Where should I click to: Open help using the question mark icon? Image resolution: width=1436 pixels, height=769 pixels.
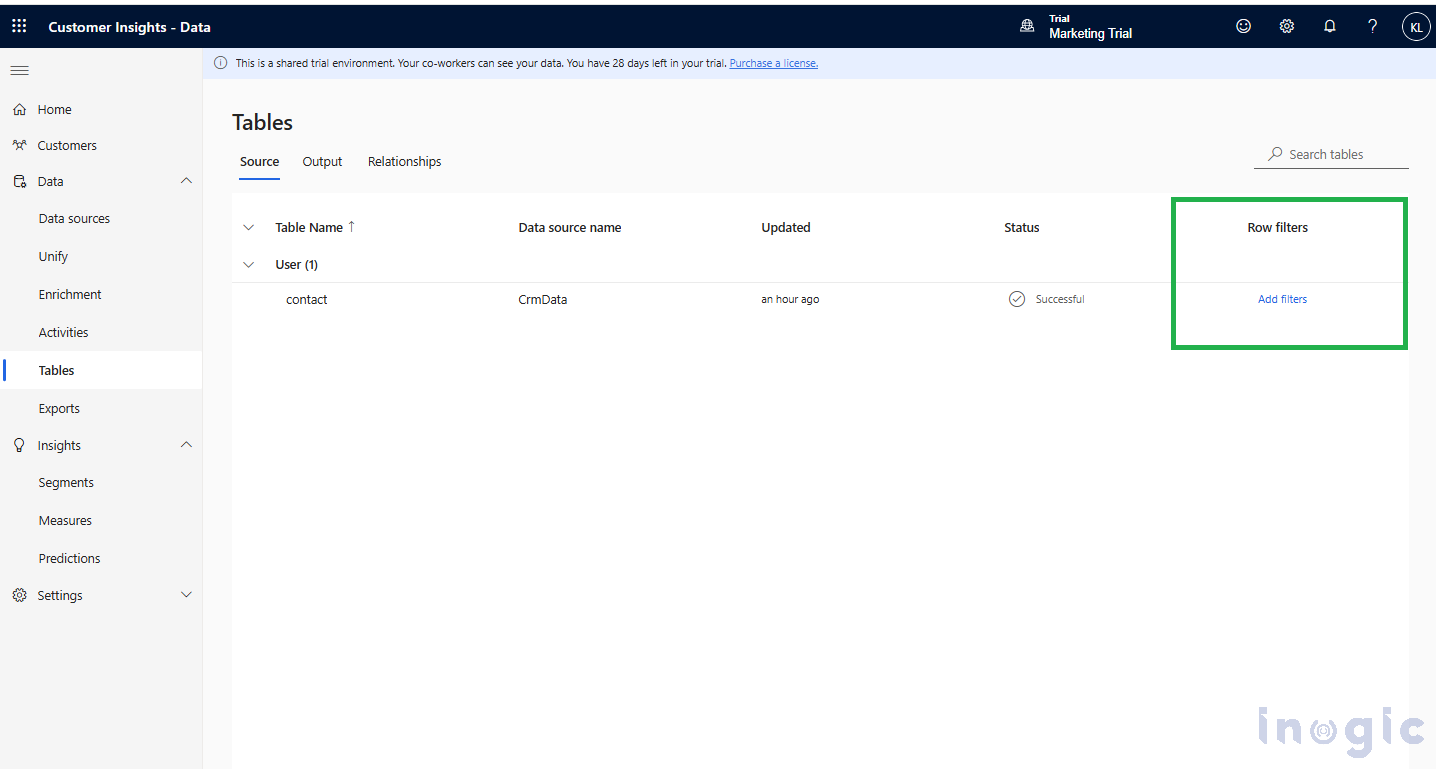1372,26
